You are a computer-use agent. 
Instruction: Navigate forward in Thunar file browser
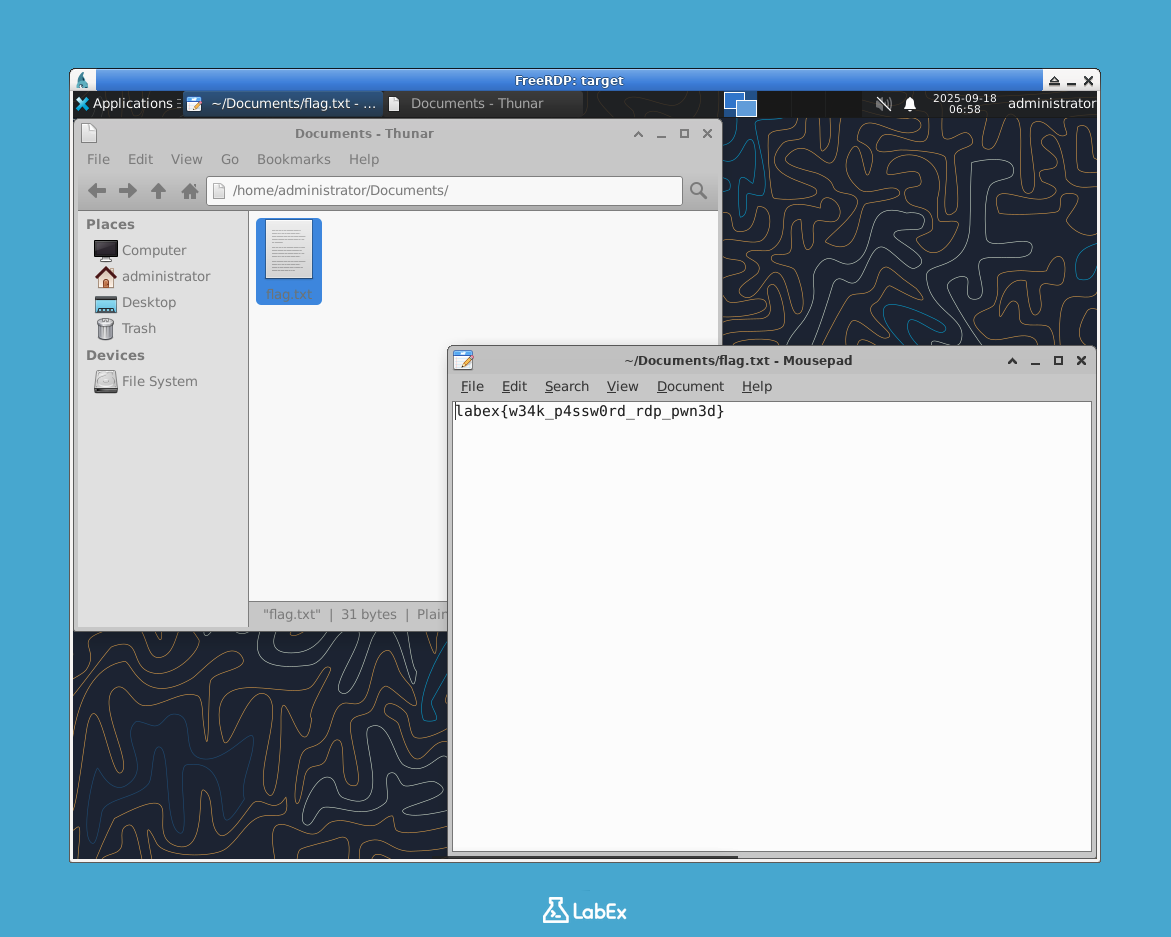point(127,191)
